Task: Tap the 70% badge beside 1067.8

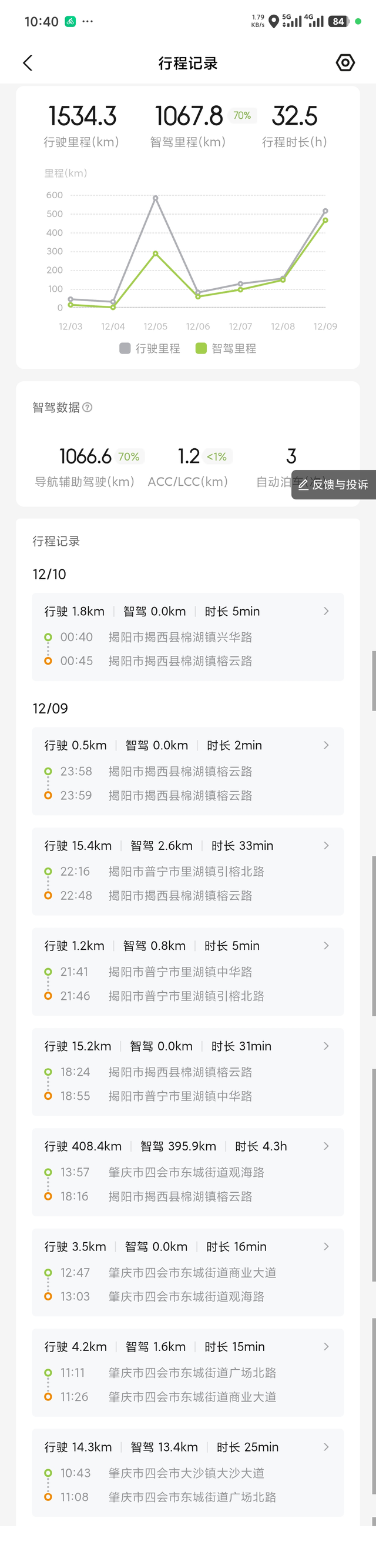Action: tap(242, 116)
